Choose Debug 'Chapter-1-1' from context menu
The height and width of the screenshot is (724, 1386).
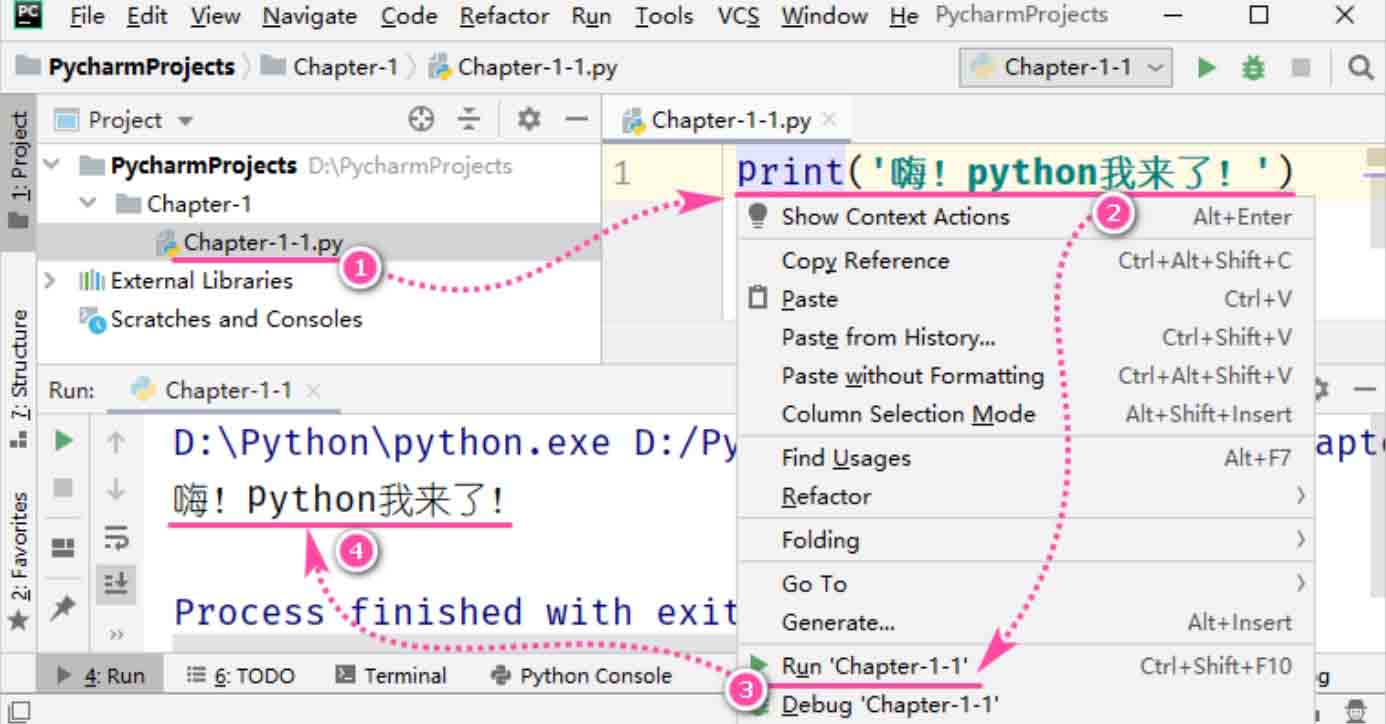click(1025, 704)
